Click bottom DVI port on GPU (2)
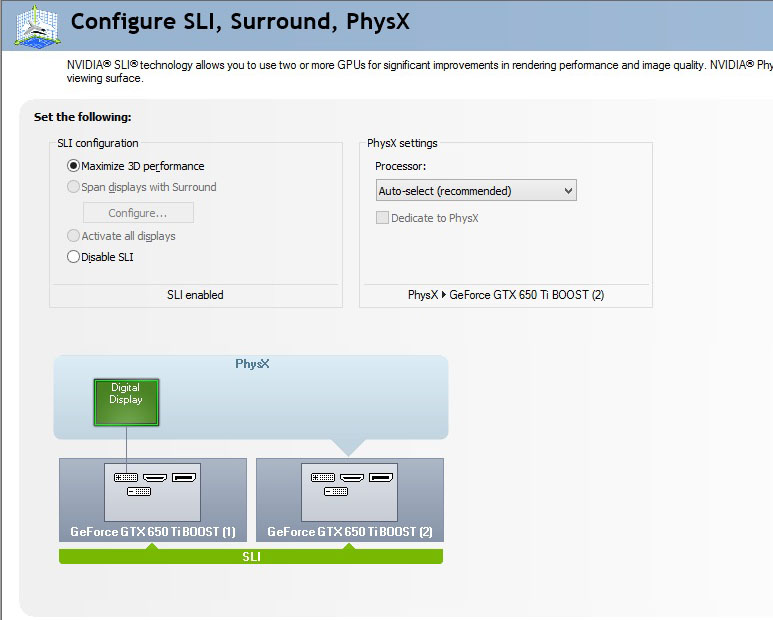 (336, 492)
